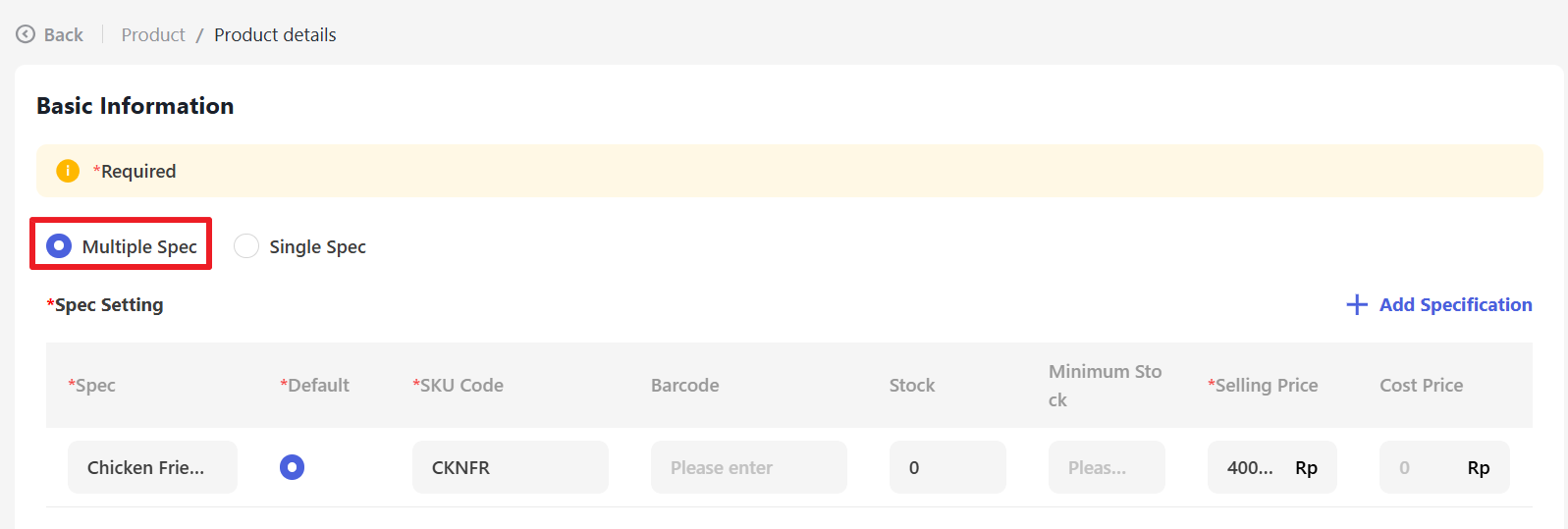Click the yellow info icon beside Required

pos(68,171)
